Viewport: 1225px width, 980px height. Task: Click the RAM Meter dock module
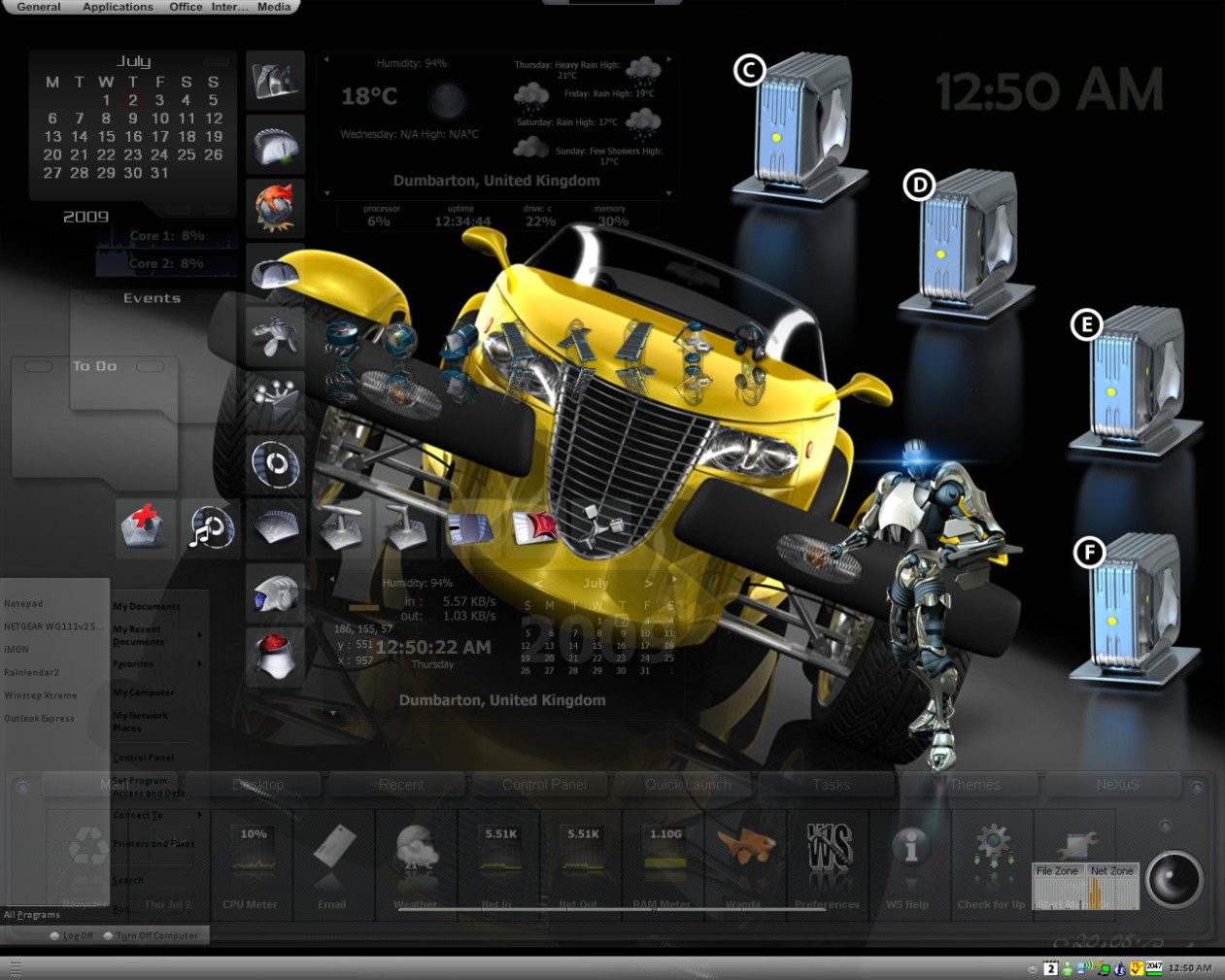(664, 864)
